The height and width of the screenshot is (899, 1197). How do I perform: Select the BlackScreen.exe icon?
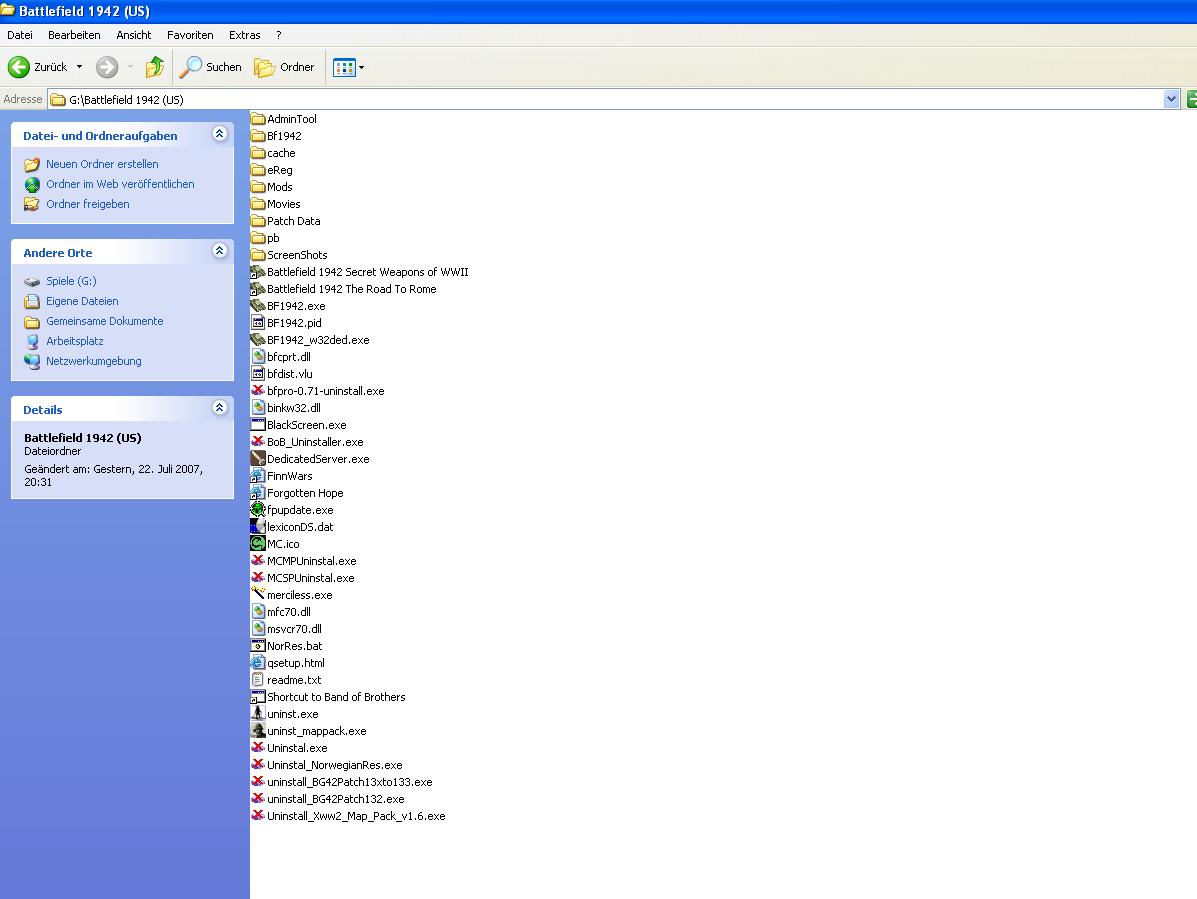258,425
